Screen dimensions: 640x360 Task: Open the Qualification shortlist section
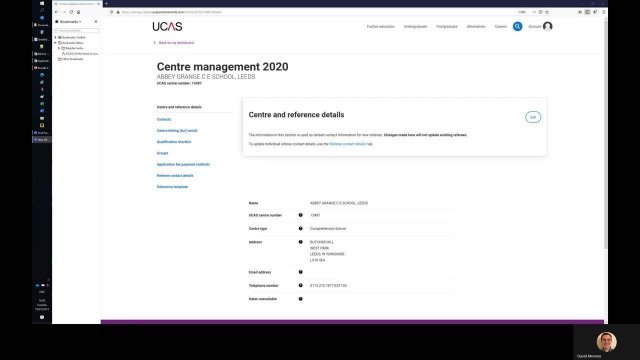point(174,142)
